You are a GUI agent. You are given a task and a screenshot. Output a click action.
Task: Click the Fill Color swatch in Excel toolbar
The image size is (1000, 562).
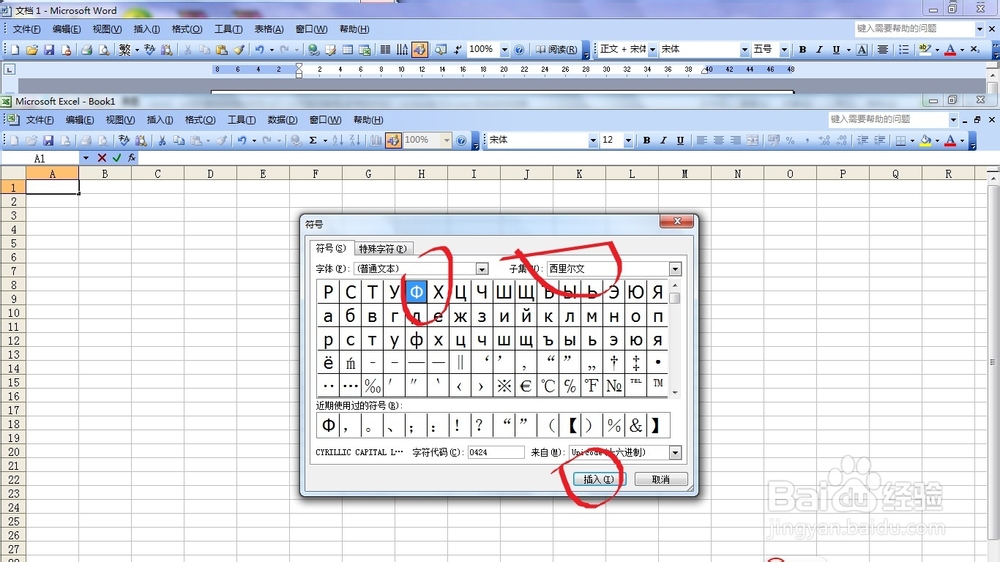tap(925, 140)
